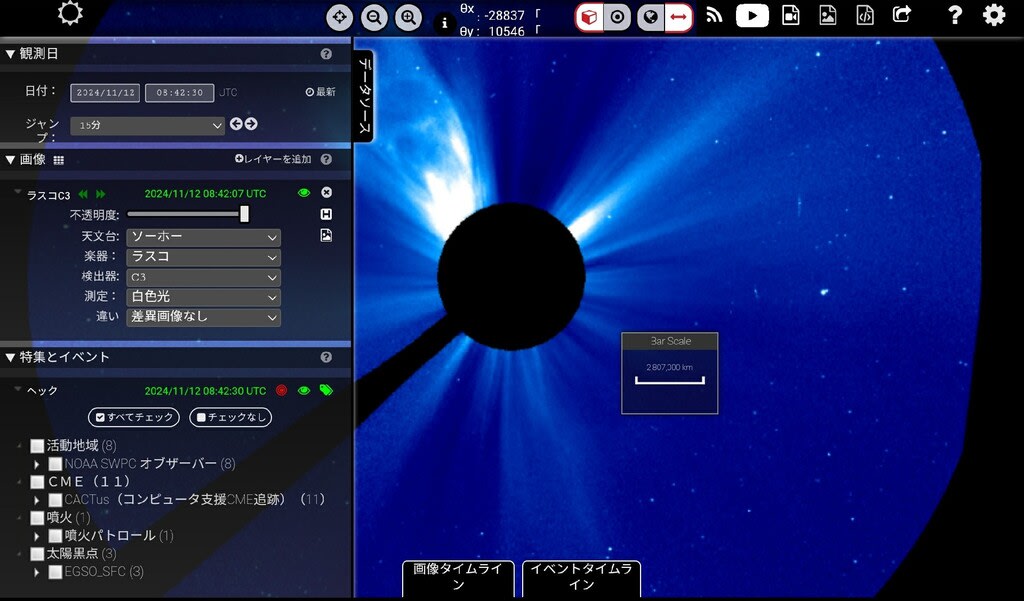Screen dimensions: 1024x601
Task: Take a screenshot with the picture icon
Action: (x=827, y=15)
